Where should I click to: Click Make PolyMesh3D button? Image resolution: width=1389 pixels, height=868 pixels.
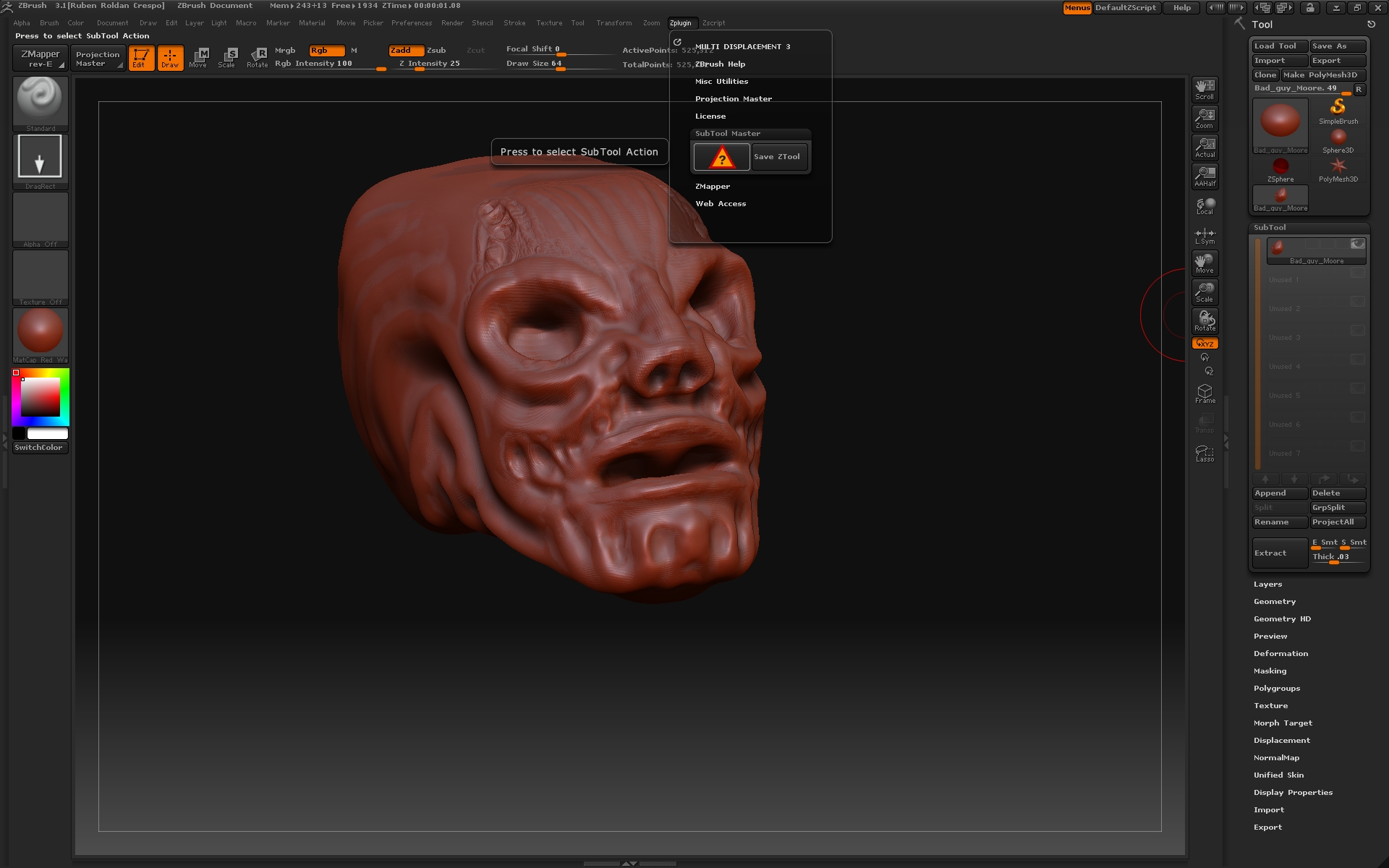coord(1323,75)
